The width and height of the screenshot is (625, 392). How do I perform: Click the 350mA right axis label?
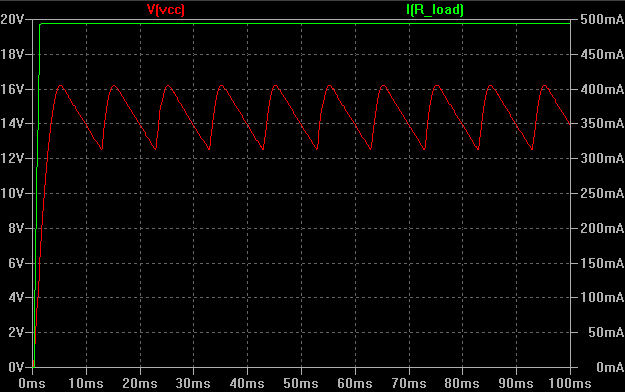click(602, 124)
